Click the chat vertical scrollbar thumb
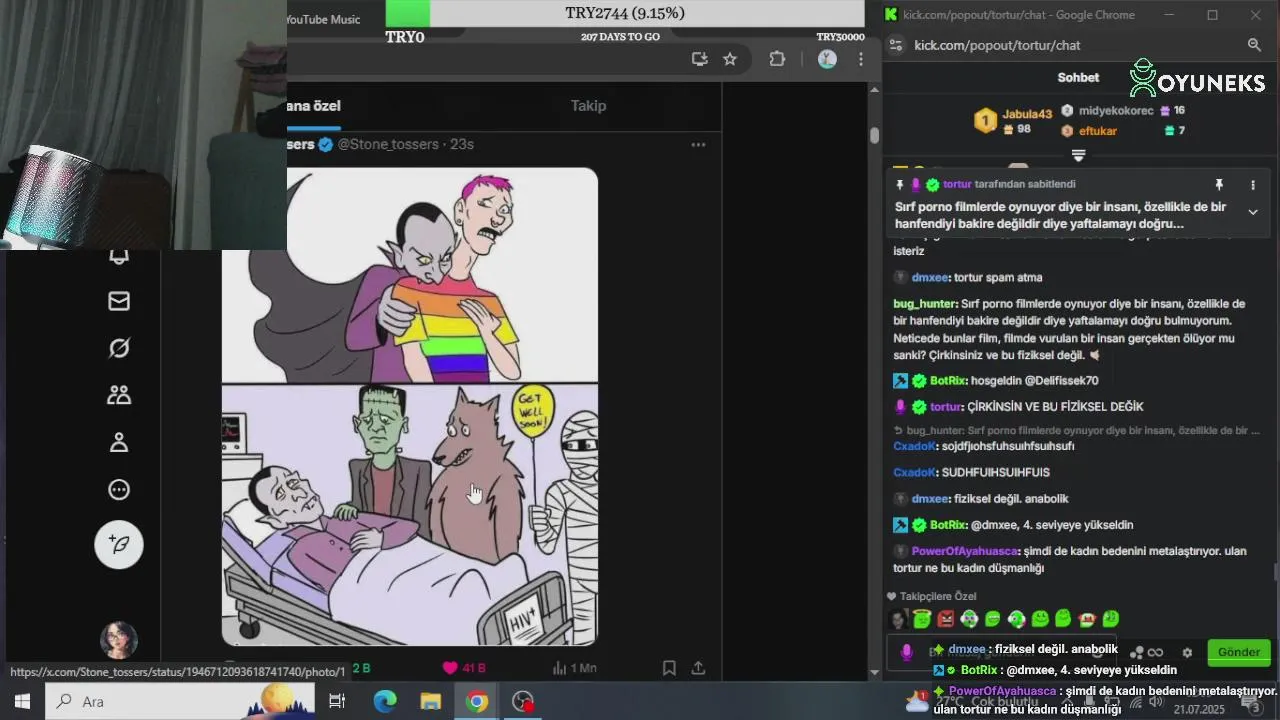 1275,572
